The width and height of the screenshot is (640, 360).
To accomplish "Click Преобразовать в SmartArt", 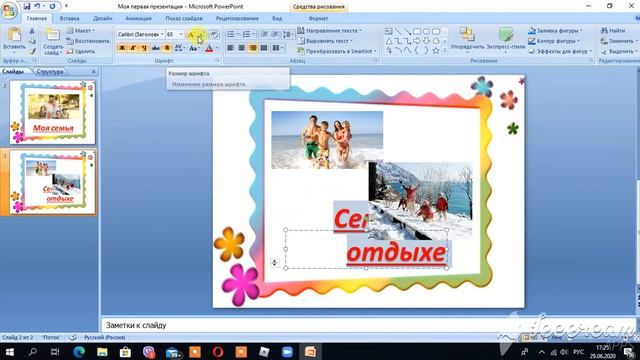I will [x=337, y=51].
